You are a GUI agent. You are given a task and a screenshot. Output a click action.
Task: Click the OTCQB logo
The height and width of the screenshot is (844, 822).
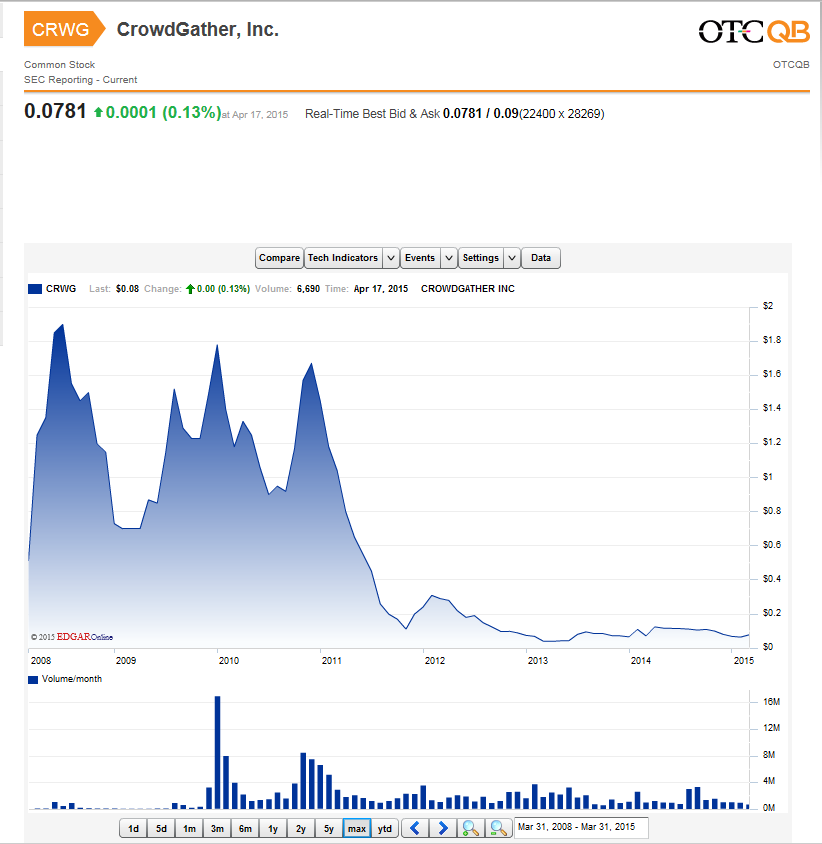click(x=753, y=33)
